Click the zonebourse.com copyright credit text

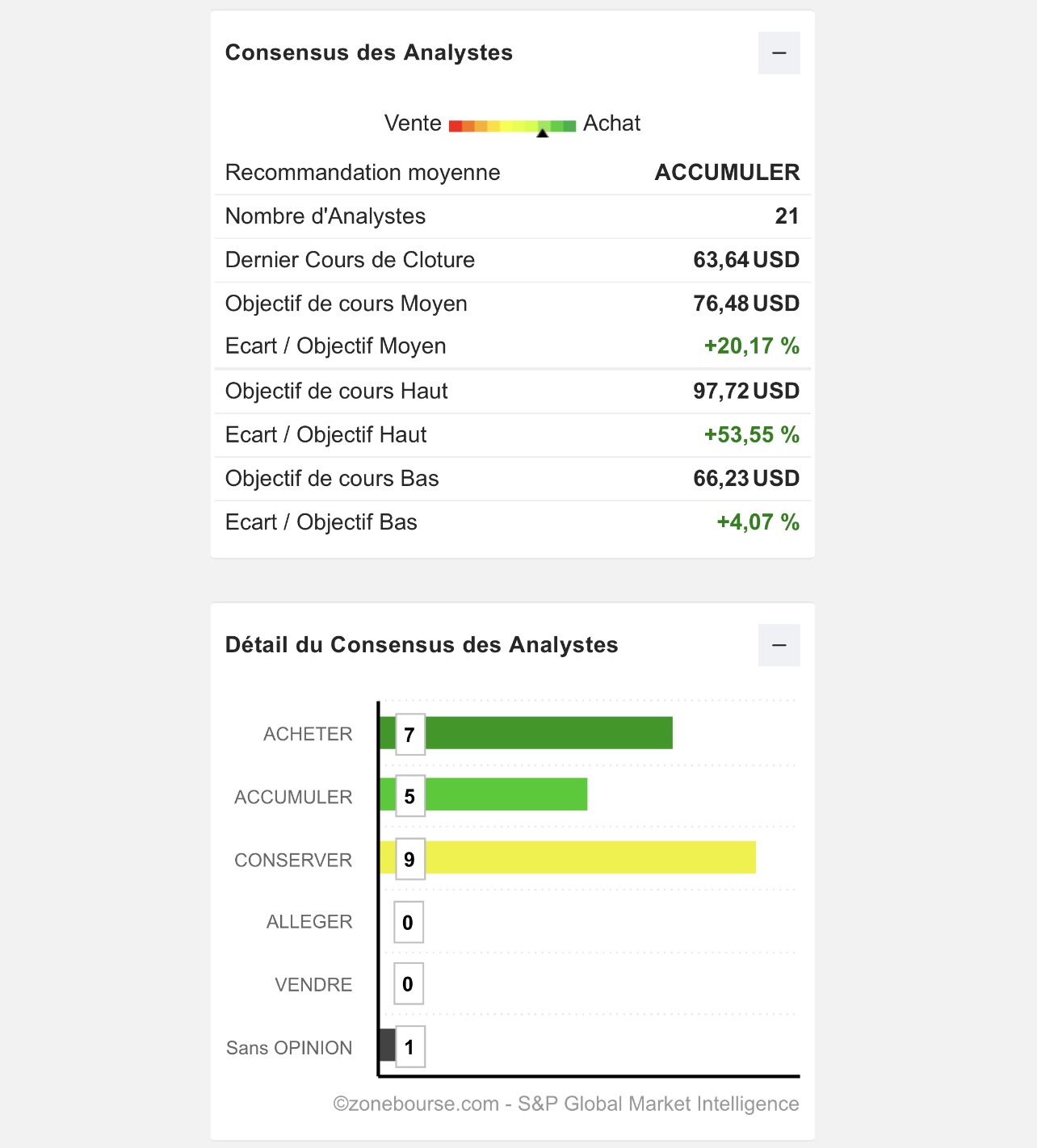[x=565, y=1104]
